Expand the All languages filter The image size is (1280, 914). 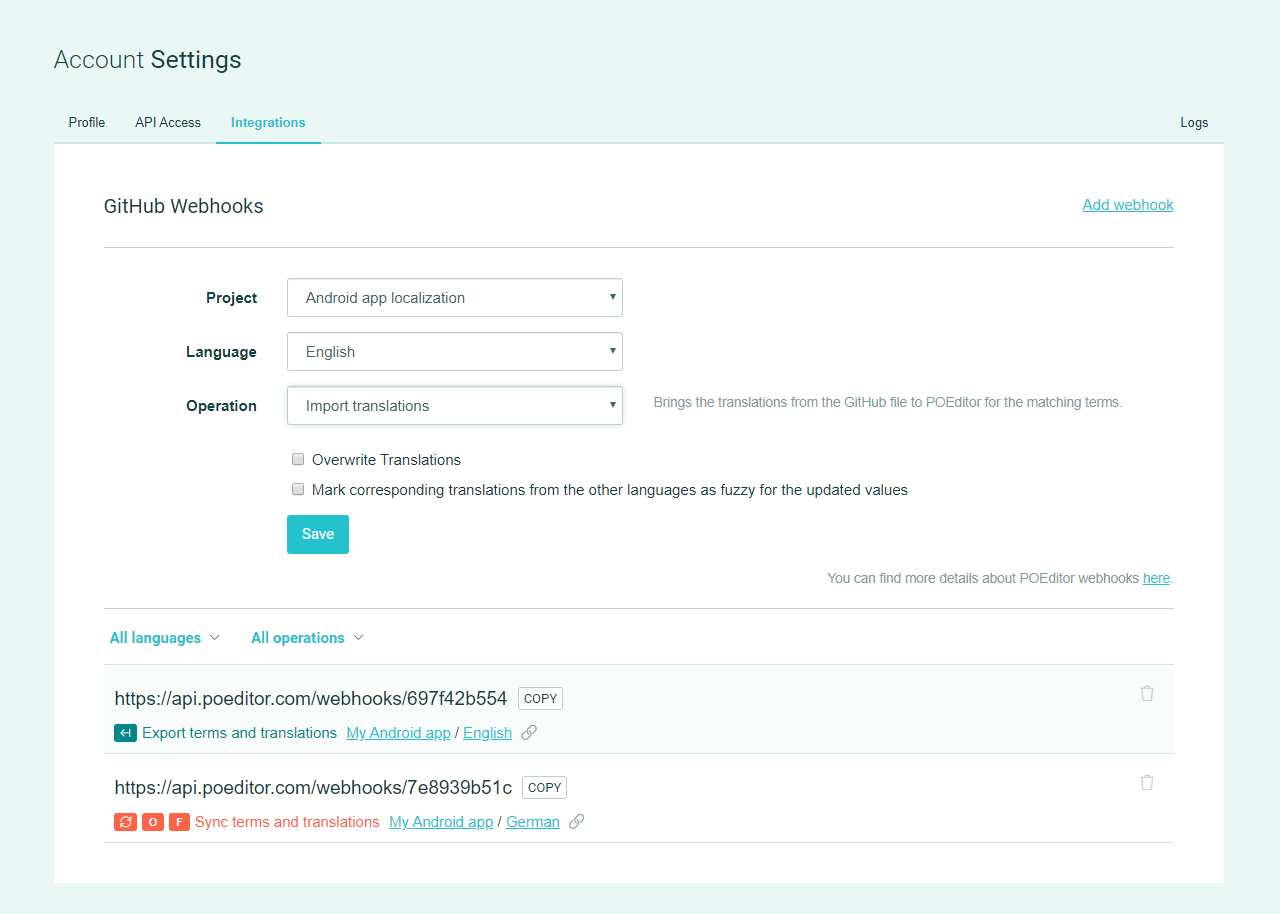coord(165,638)
